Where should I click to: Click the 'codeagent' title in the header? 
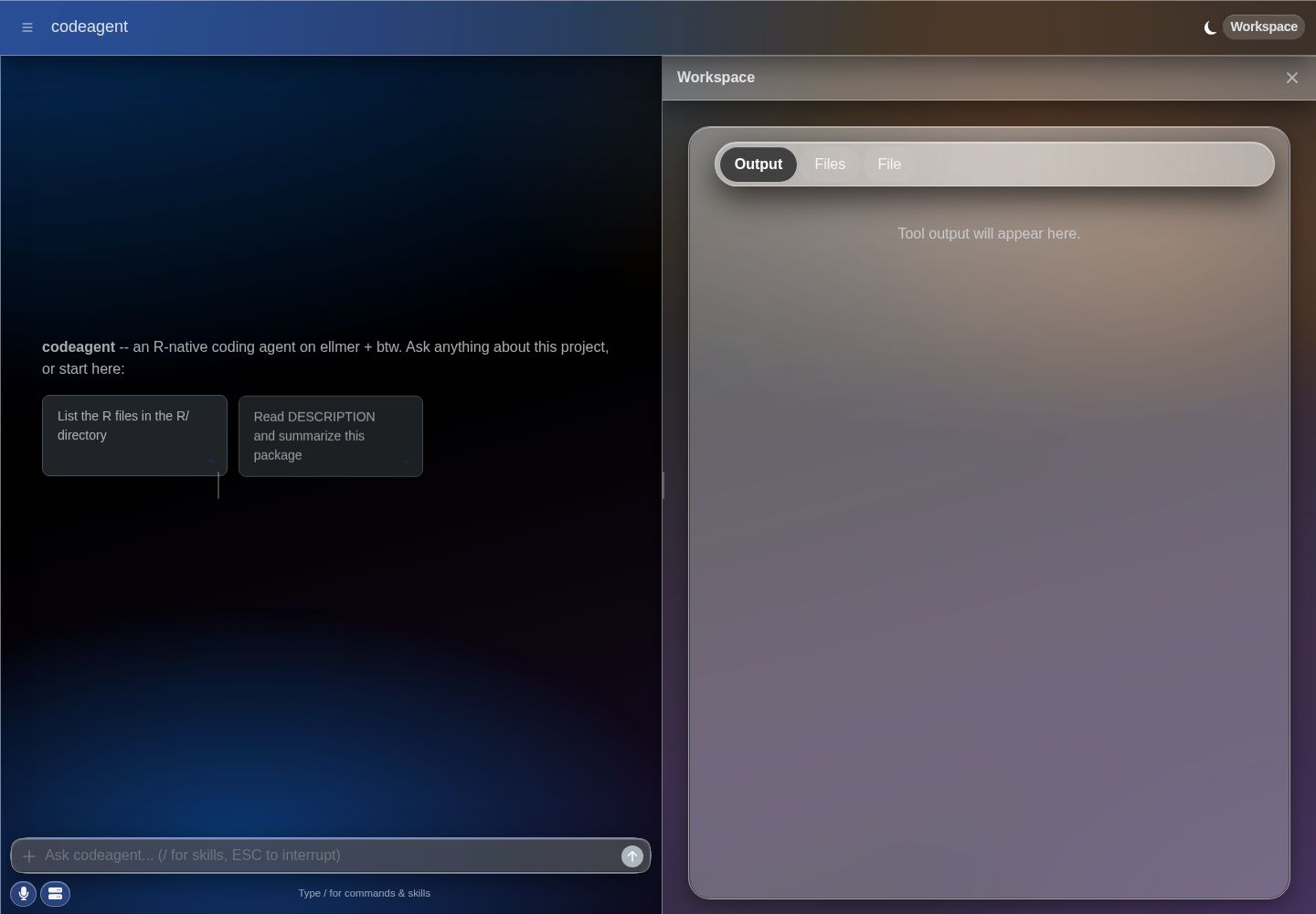pyautogui.click(x=90, y=27)
